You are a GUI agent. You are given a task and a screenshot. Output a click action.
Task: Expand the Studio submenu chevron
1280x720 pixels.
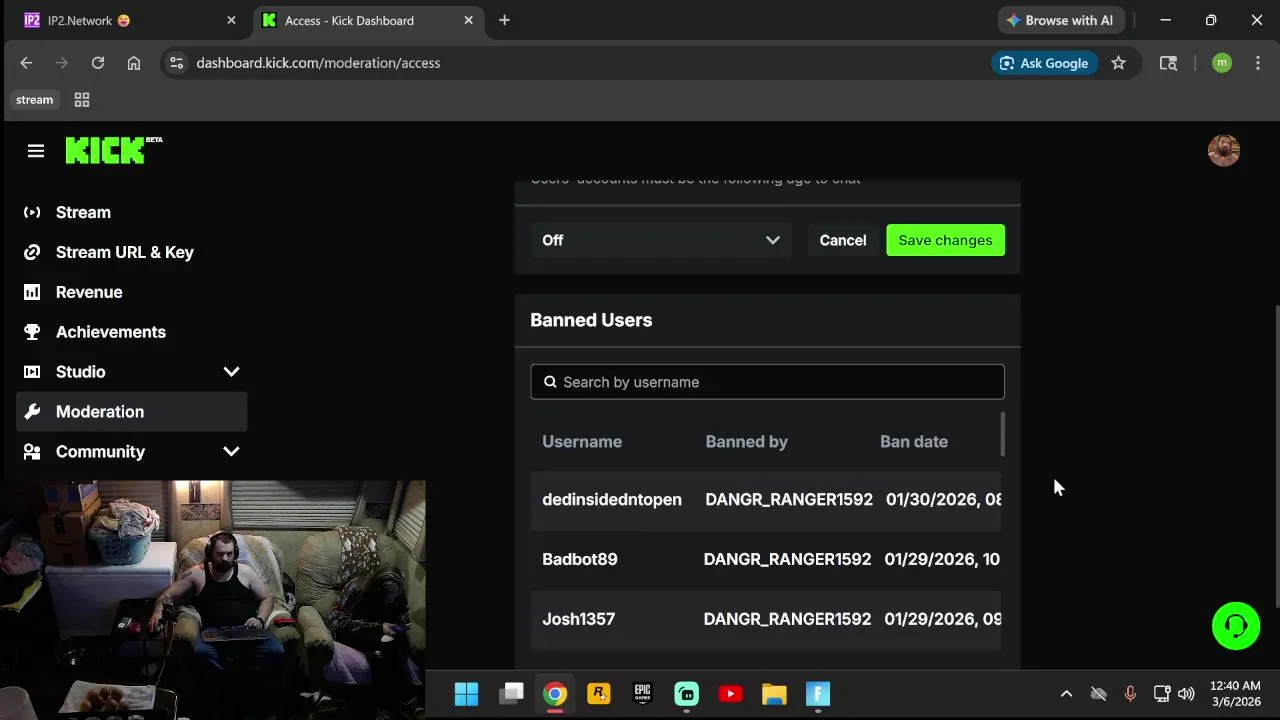tap(231, 372)
